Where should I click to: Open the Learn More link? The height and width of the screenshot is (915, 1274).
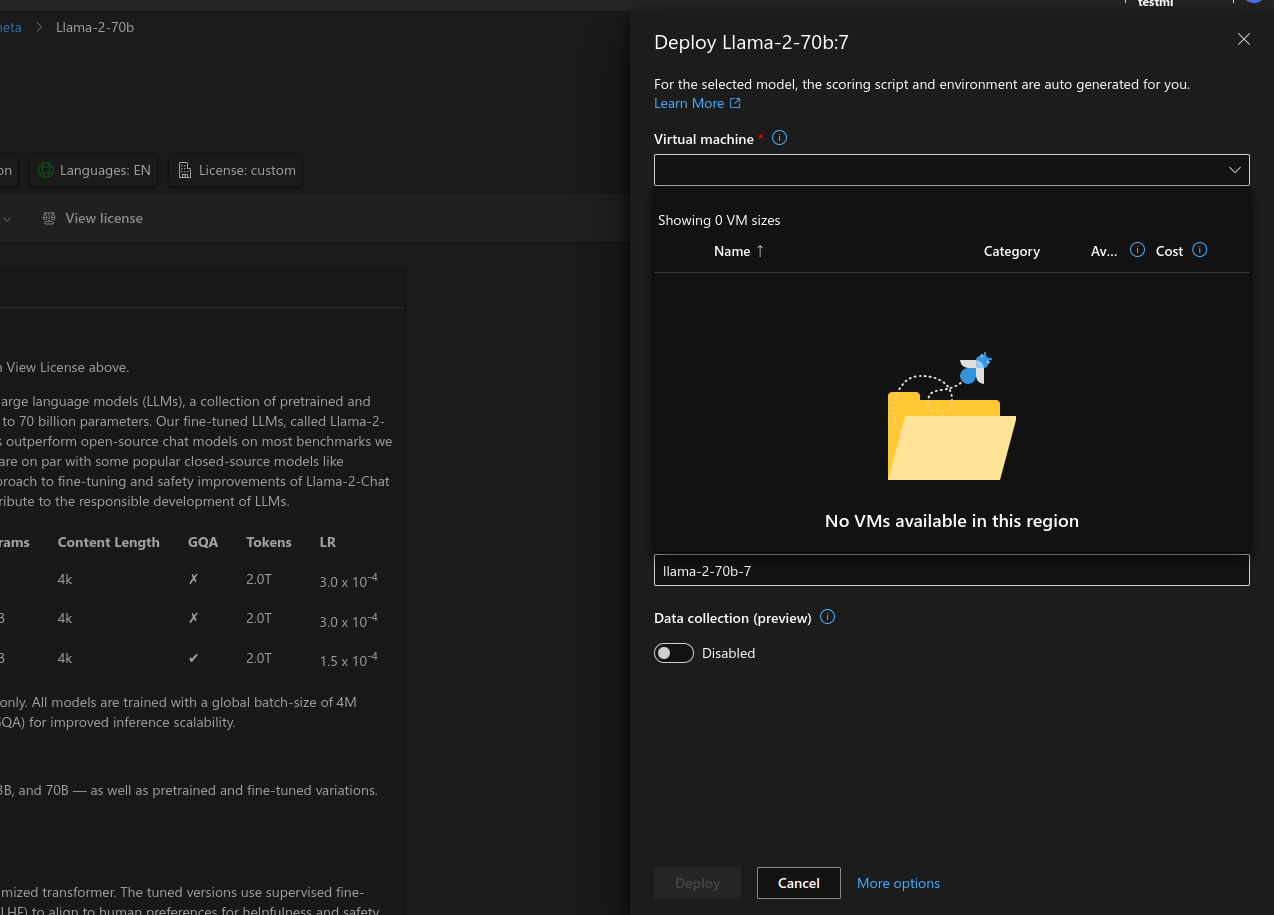coord(697,103)
